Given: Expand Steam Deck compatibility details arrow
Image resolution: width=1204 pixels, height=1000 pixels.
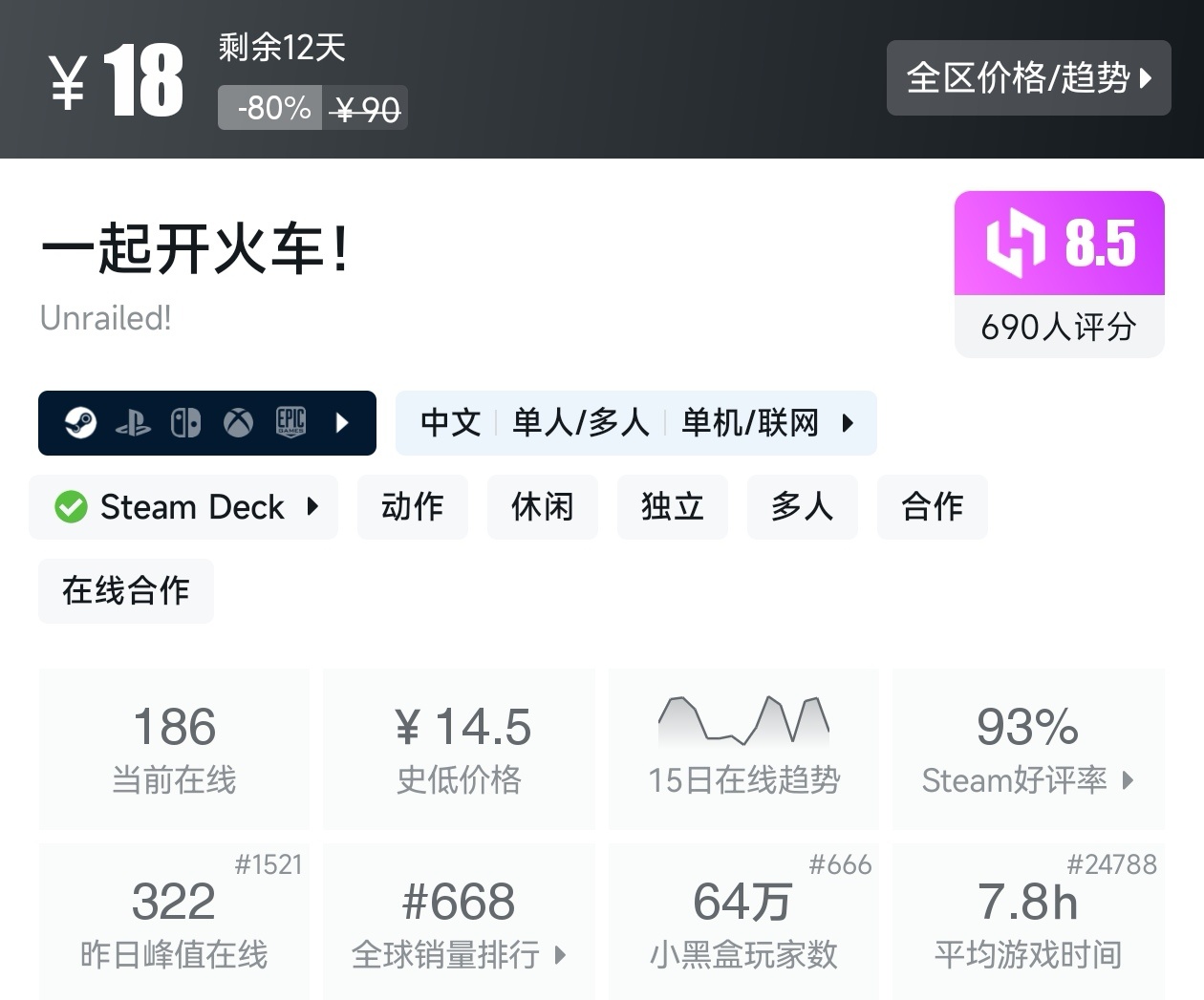Looking at the screenshot, I should [312, 506].
